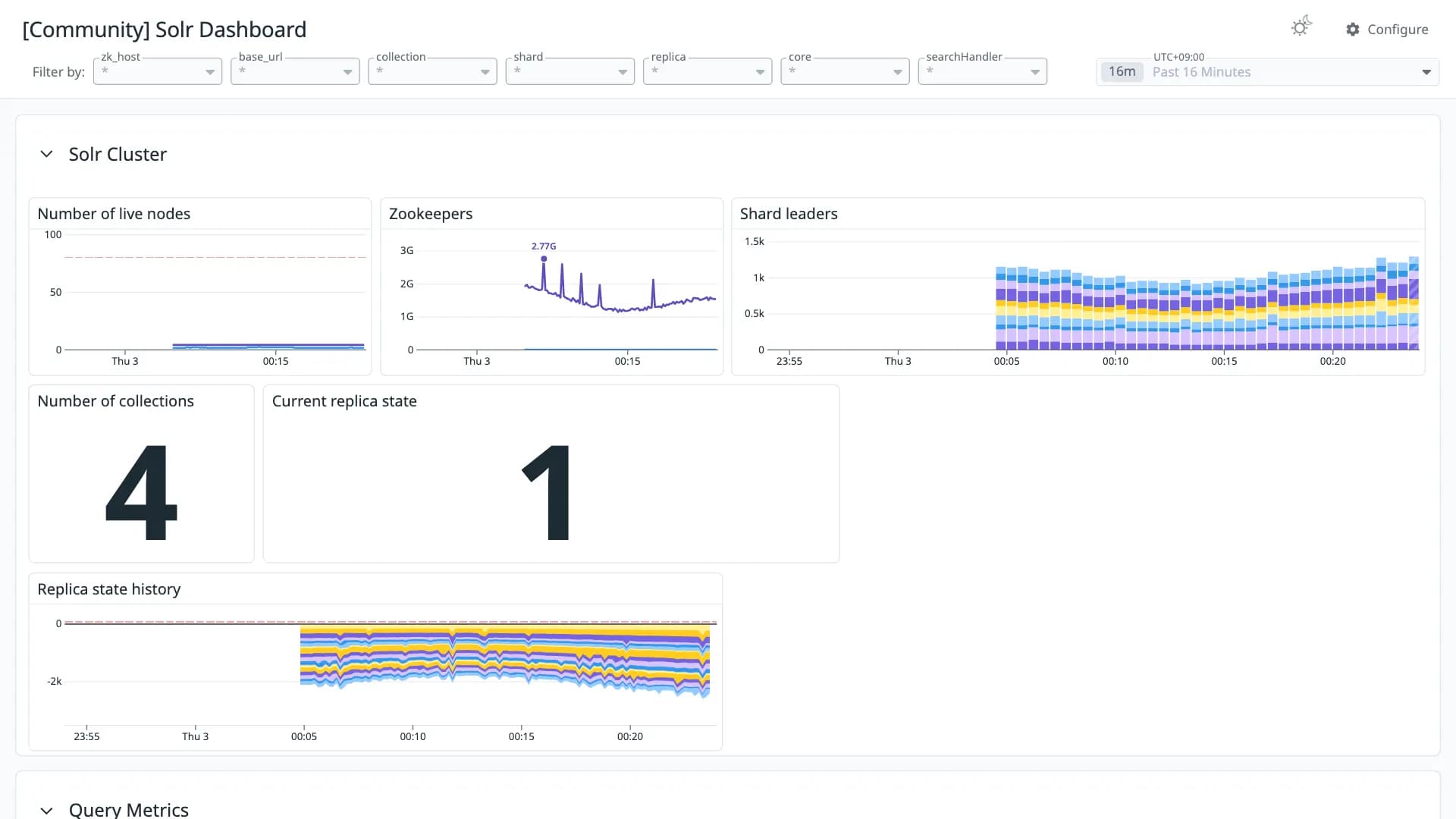Click the Zookeepers widget title
1456x819 pixels.
coord(431,214)
